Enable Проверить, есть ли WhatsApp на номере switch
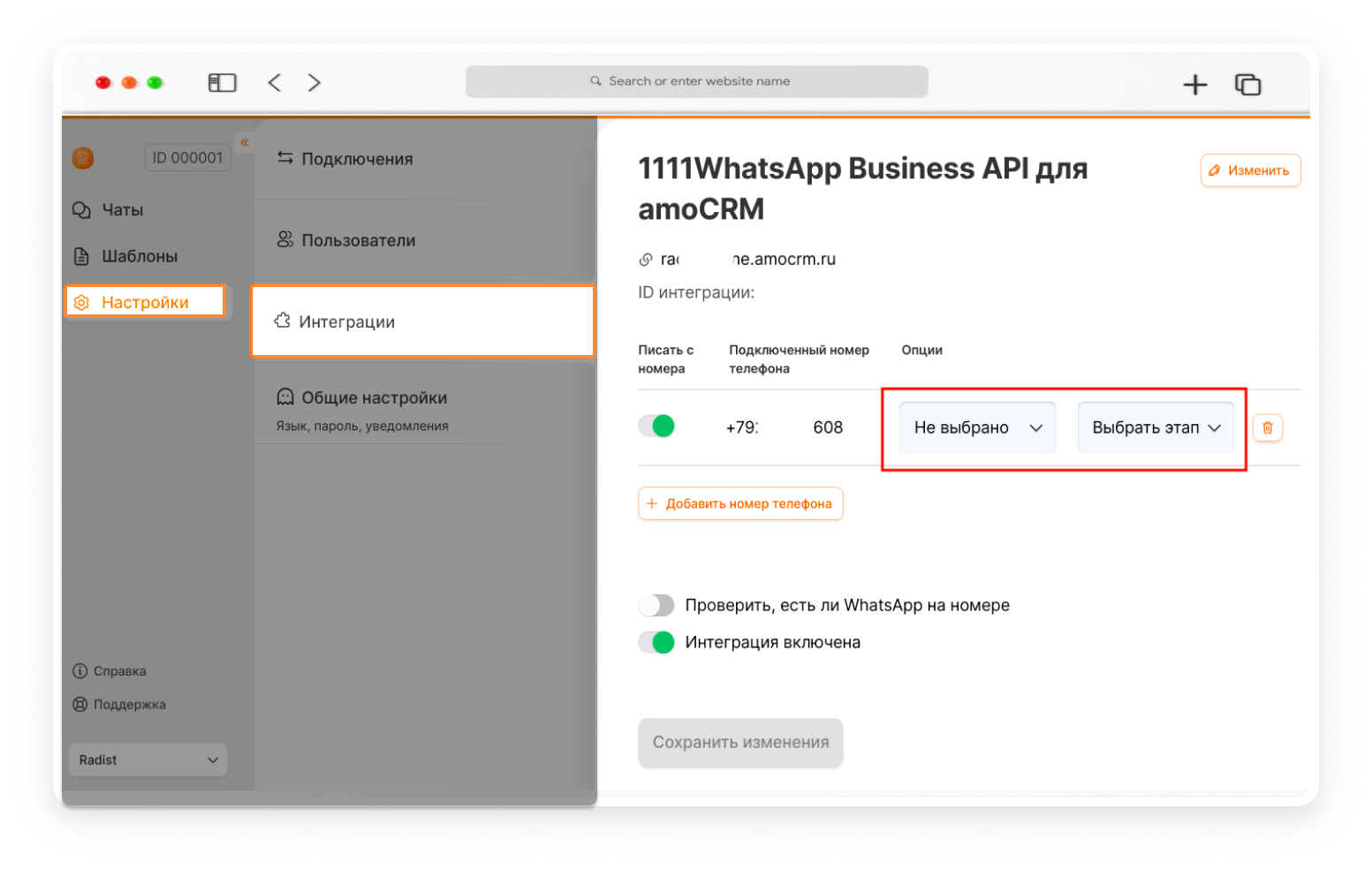The height and width of the screenshot is (869, 1372). coord(656,605)
